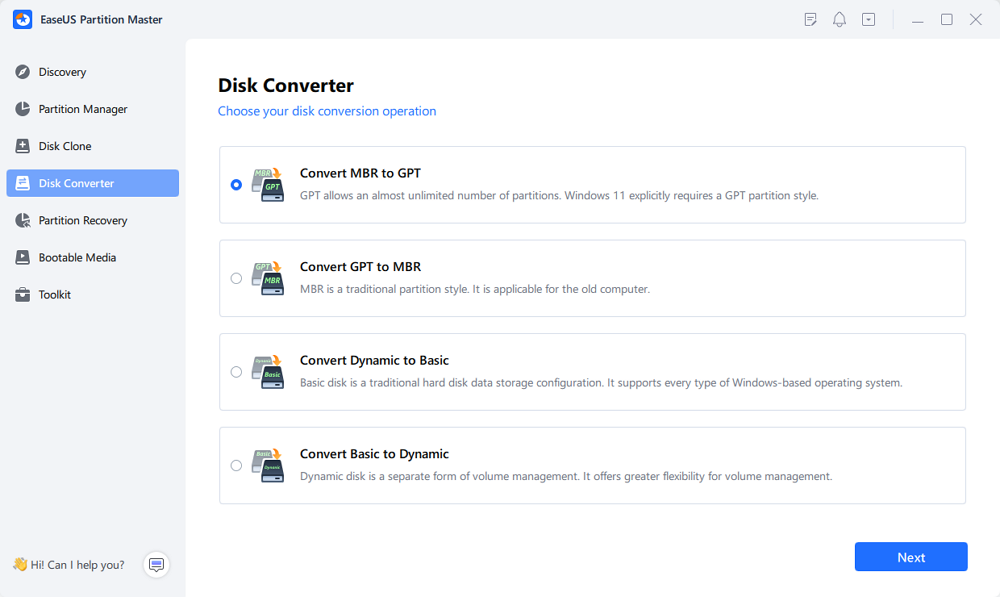Image resolution: width=1000 pixels, height=597 pixels.
Task: Click the Partition Manager pie icon
Action: click(22, 109)
